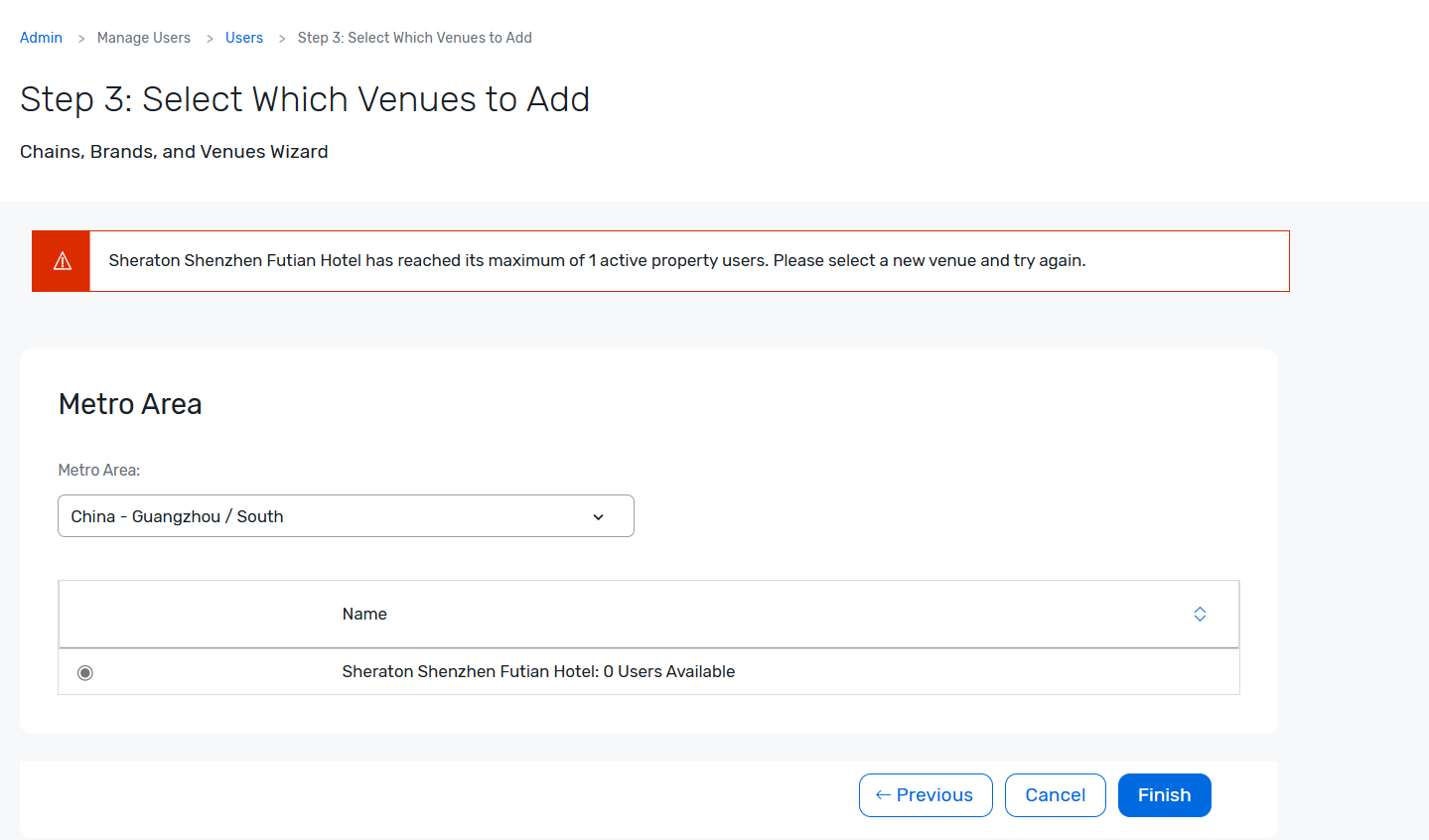Click the maximum active users error message
This screenshot has width=1429, height=840.
pyautogui.click(x=597, y=260)
